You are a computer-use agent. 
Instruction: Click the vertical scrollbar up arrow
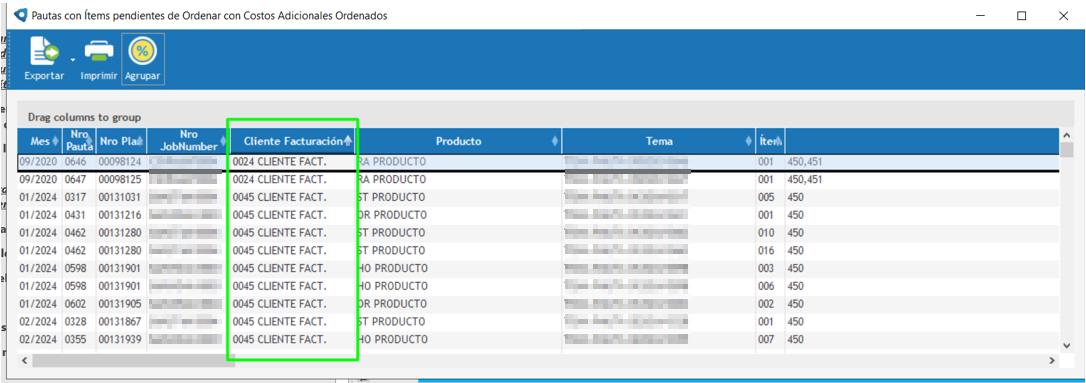1067,135
